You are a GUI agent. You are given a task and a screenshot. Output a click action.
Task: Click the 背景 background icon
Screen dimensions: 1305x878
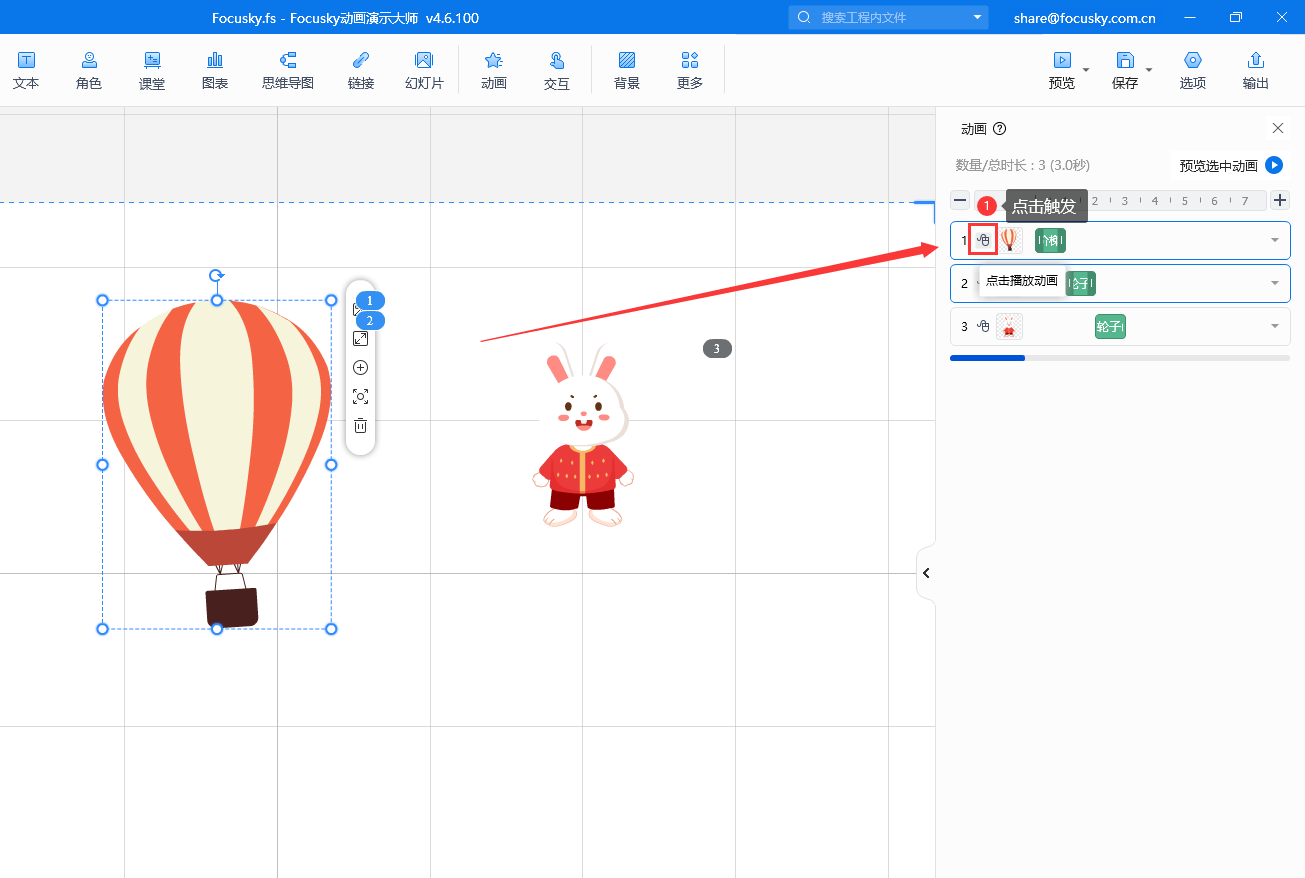tap(627, 70)
